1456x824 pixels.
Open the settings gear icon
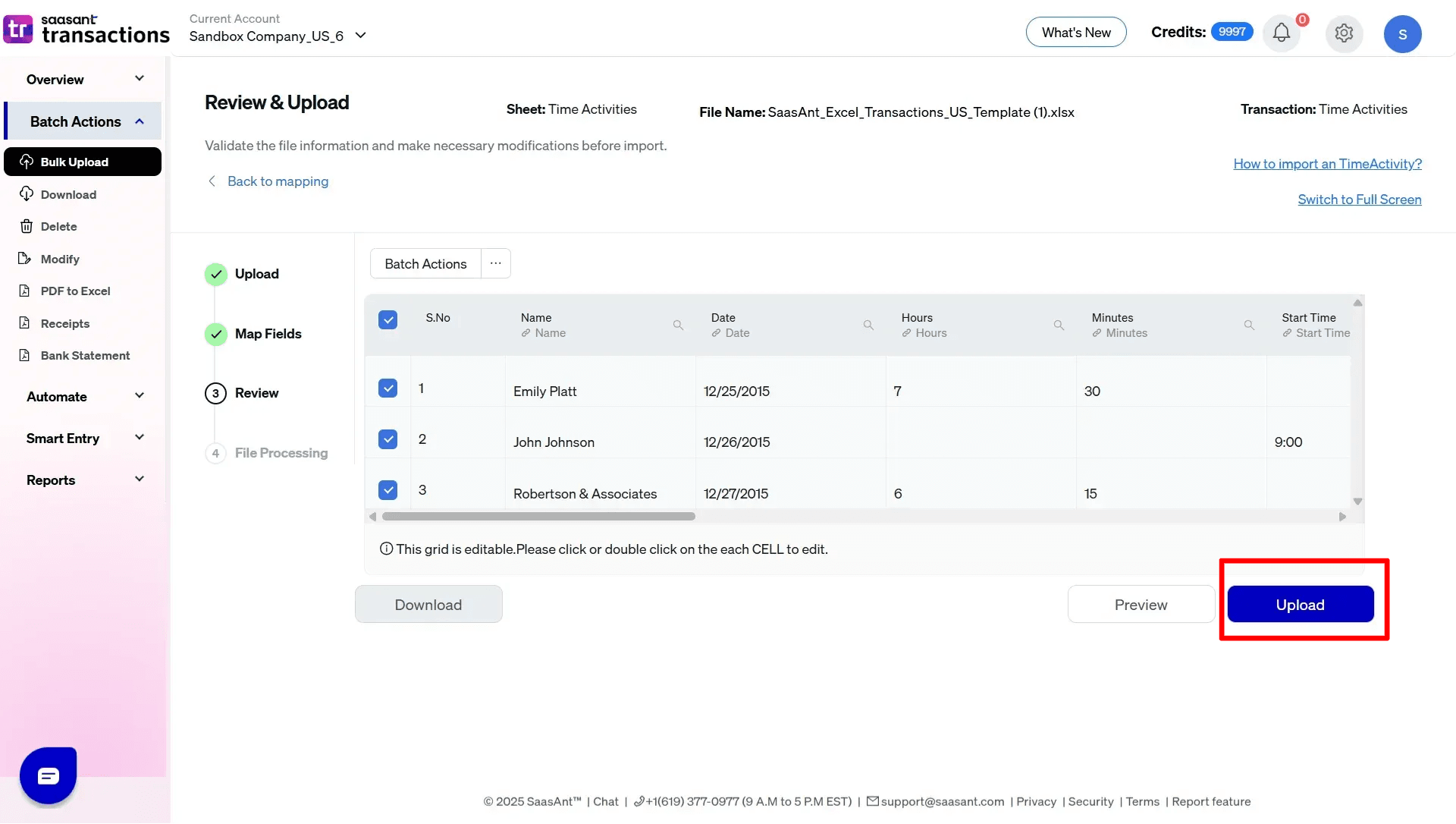1344,33
